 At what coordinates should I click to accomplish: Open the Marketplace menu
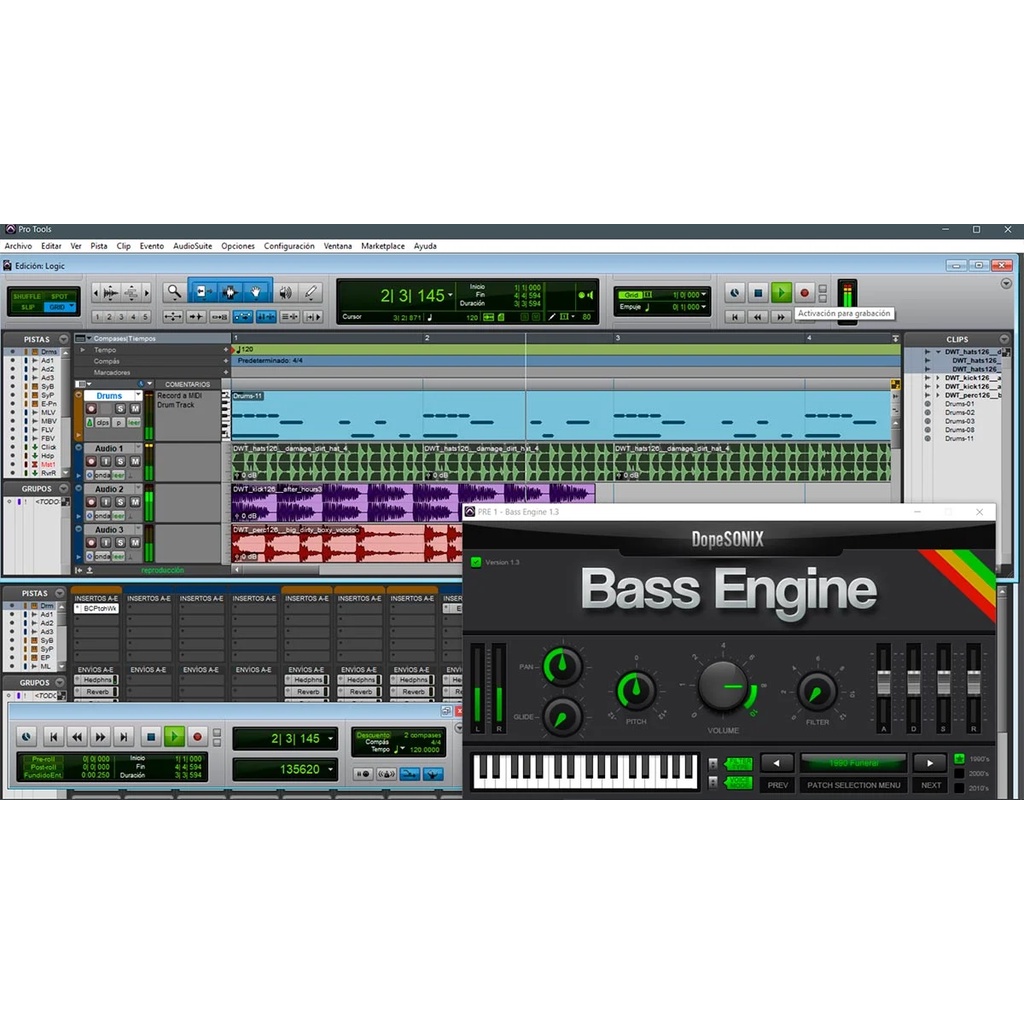click(383, 246)
